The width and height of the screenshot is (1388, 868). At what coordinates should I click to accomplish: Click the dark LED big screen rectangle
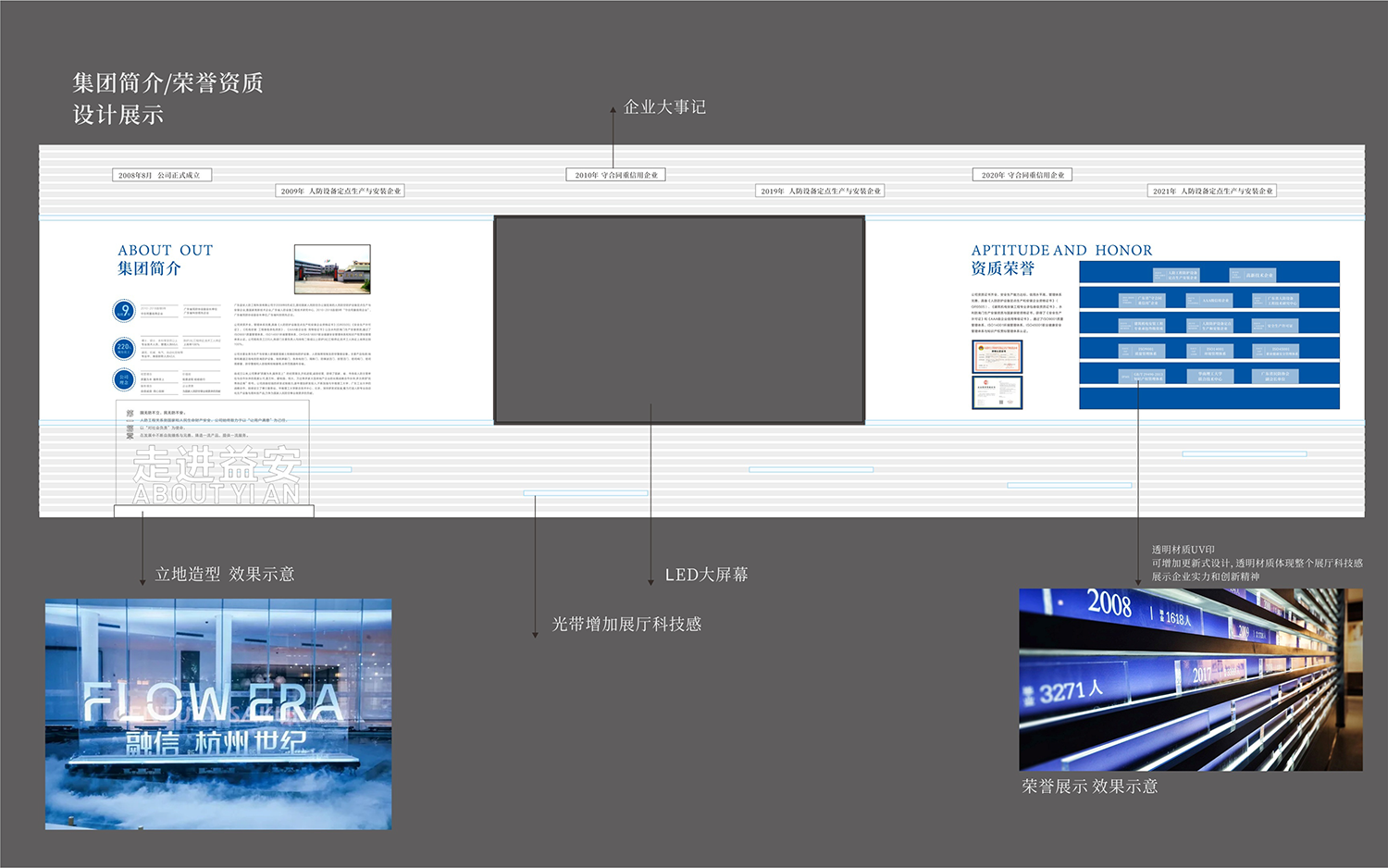tap(679, 320)
